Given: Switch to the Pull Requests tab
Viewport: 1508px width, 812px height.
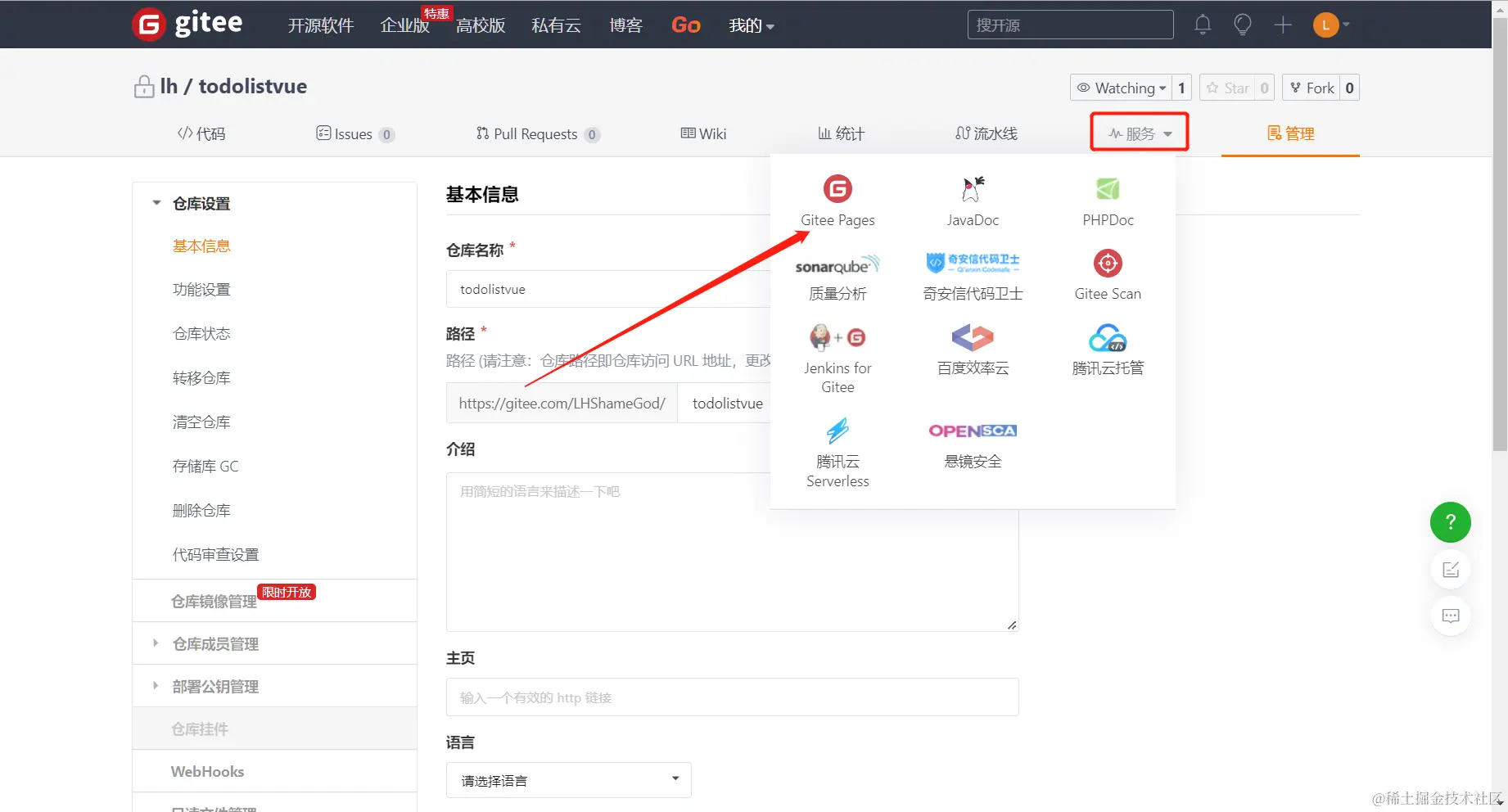Looking at the screenshot, I should [538, 133].
